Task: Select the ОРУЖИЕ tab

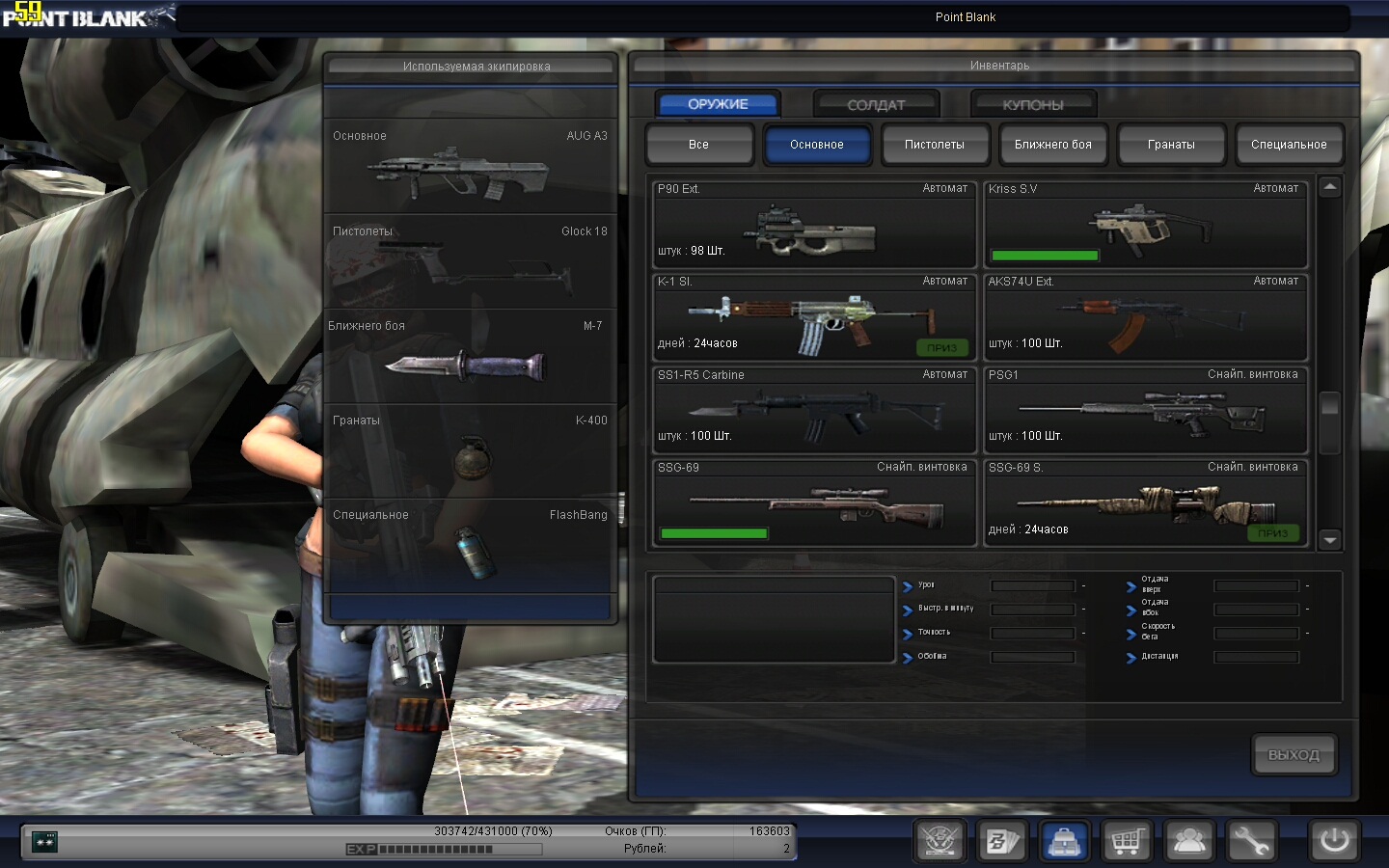Action: click(x=718, y=104)
